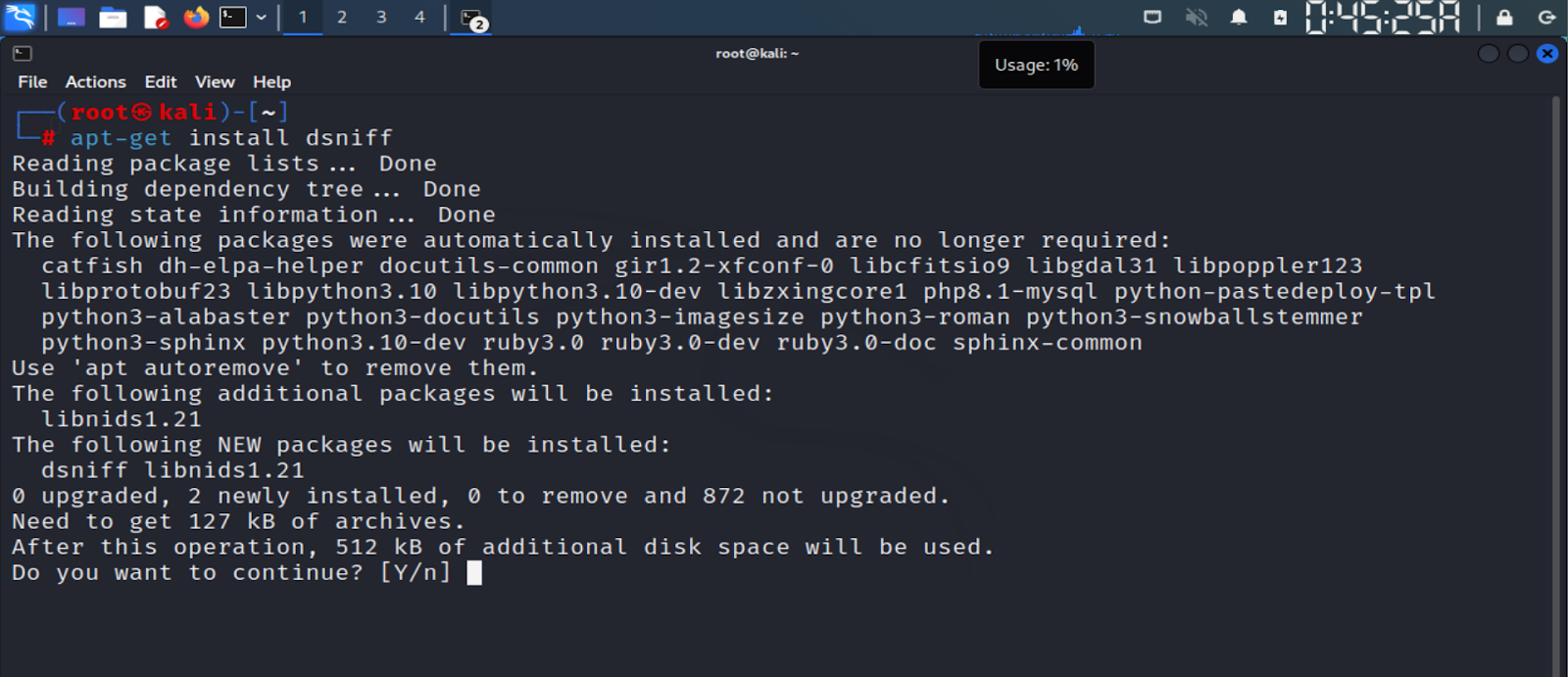Click the lock screen icon
This screenshot has height=677, width=1568.
[1504, 17]
